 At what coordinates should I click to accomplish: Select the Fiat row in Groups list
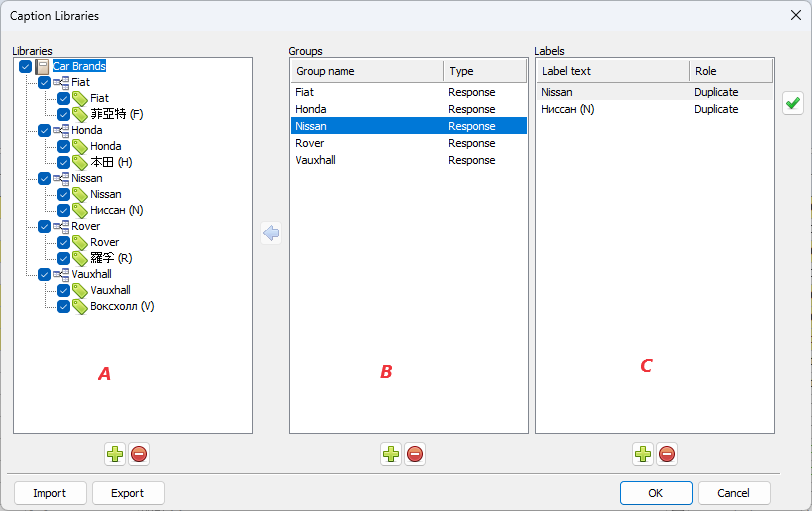(409, 92)
